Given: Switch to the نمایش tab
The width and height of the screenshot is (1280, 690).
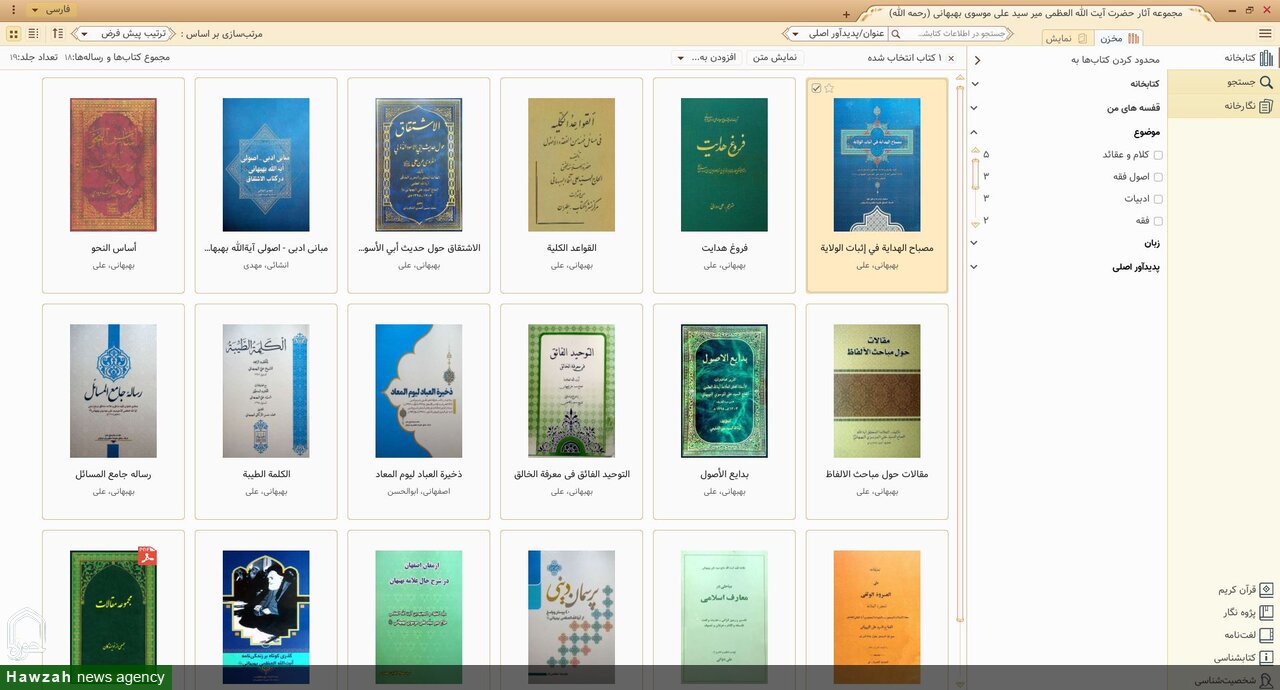Looking at the screenshot, I should (x=1066, y=36).
